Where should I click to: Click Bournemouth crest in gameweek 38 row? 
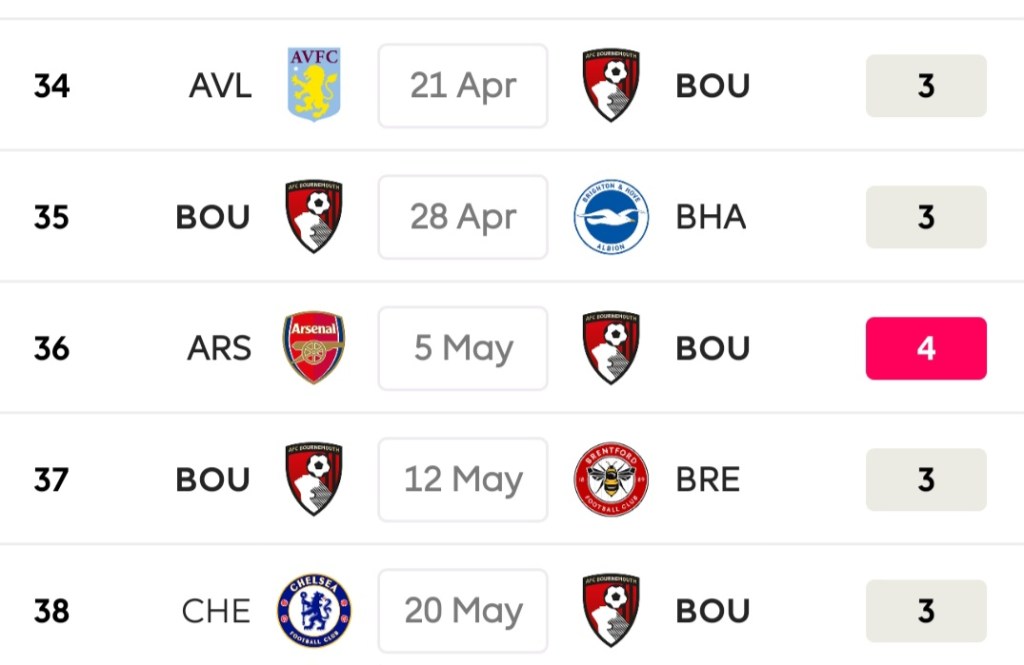(611, 610)
